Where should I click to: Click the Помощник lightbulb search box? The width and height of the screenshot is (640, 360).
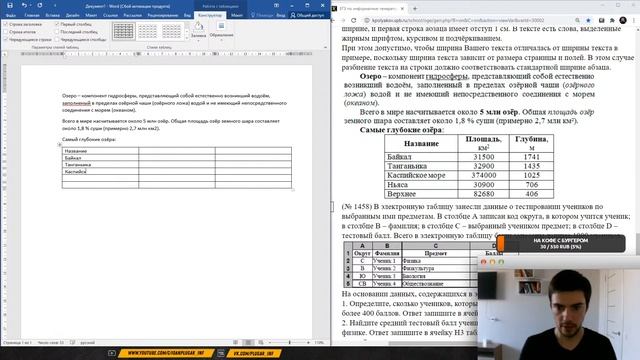click(262, 15)
